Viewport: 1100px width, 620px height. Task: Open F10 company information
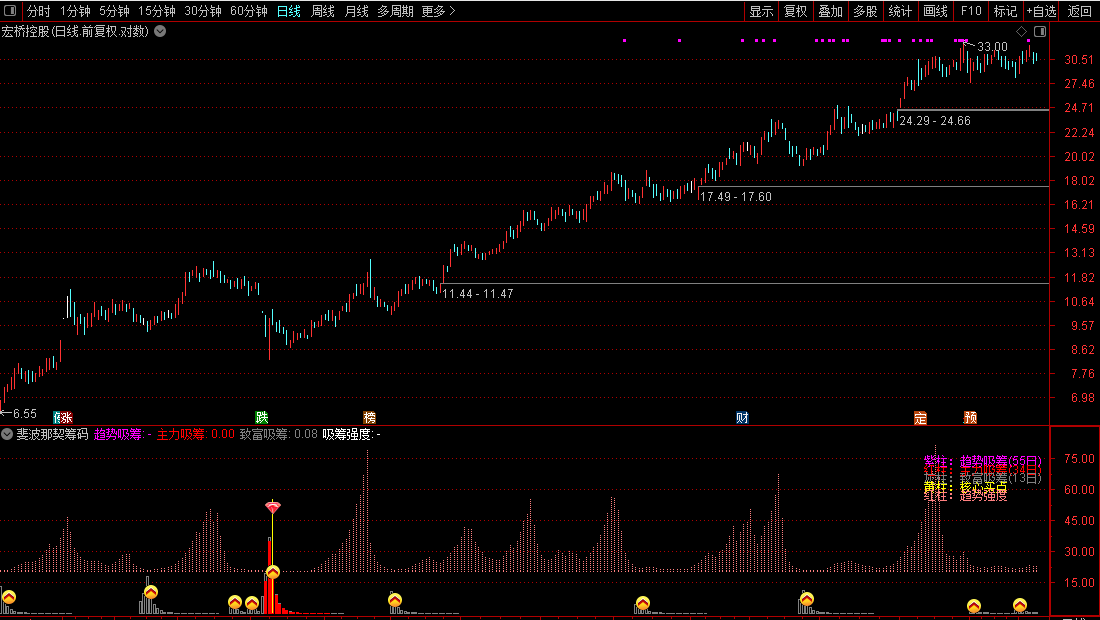coord(971,11)
